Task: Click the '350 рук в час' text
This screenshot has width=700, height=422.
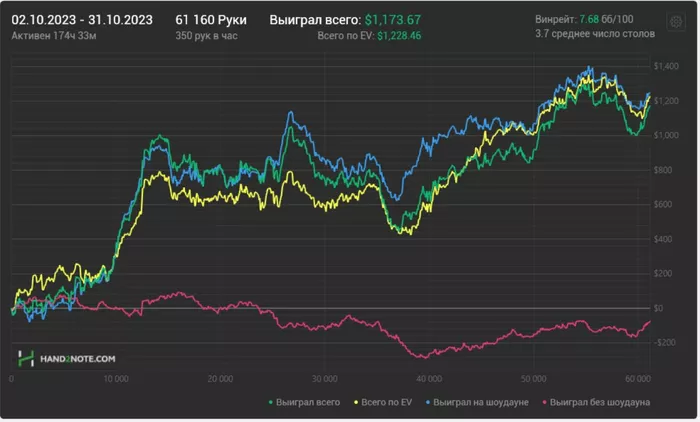Action: point(206,36)
